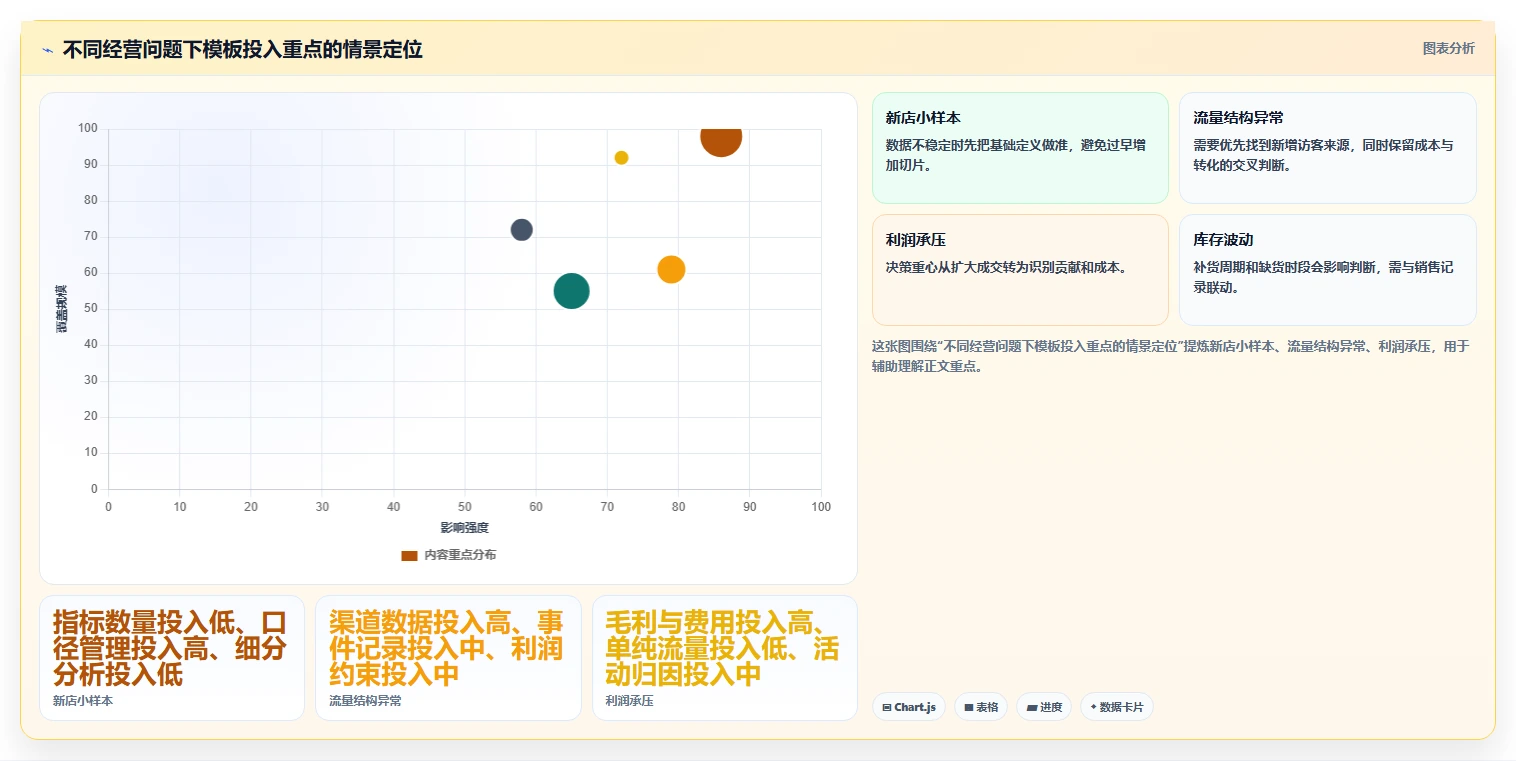This screenshot has width=1516, height=761.
Task: Click the lightning icon beside the header title
Action: [x=47, y=50]
